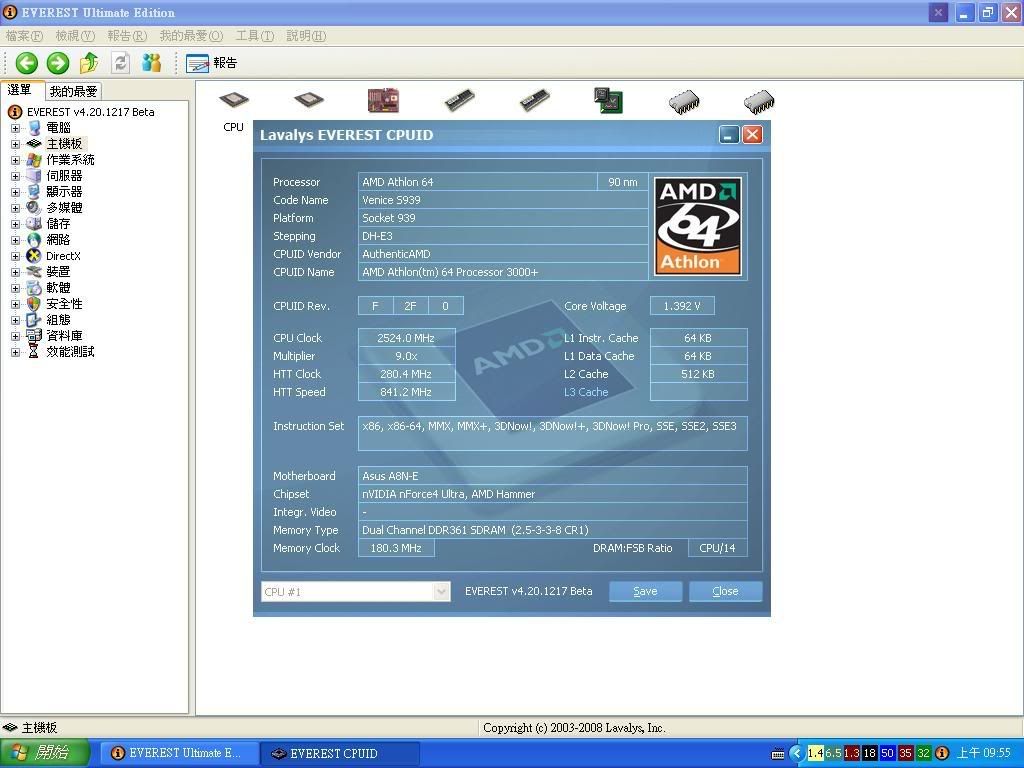Click the dark red 35 sensor tray icon
The image size is (1024, 768).
click(x=905, y=753)
